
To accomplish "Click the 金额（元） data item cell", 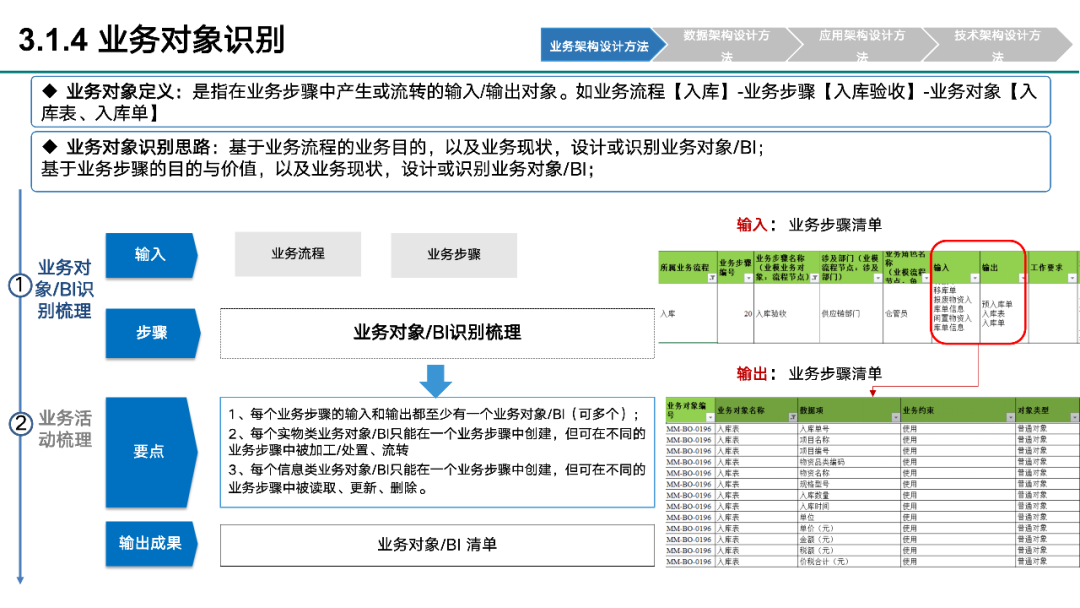I will 849,539.
